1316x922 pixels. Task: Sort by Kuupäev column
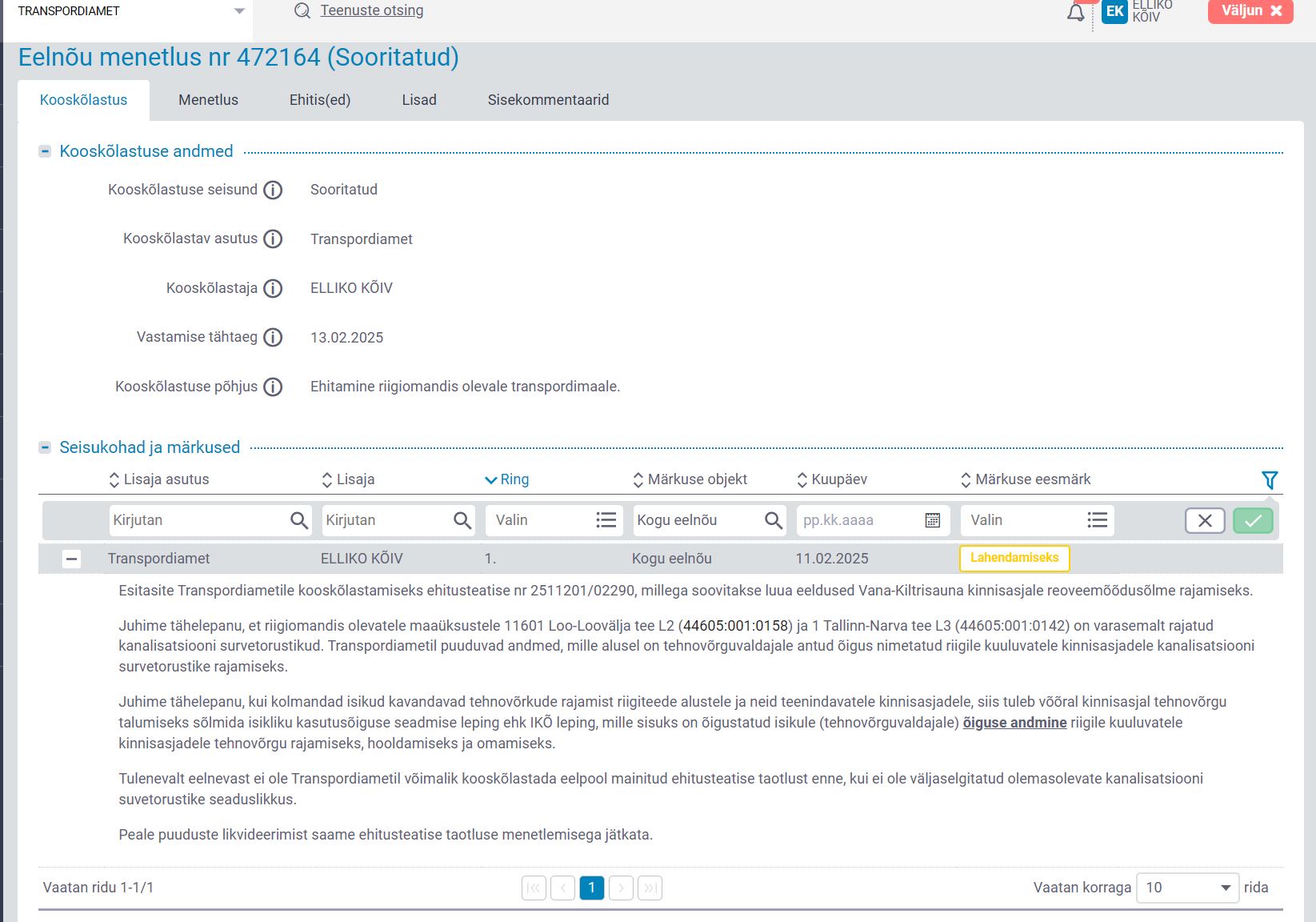(831, 479)
